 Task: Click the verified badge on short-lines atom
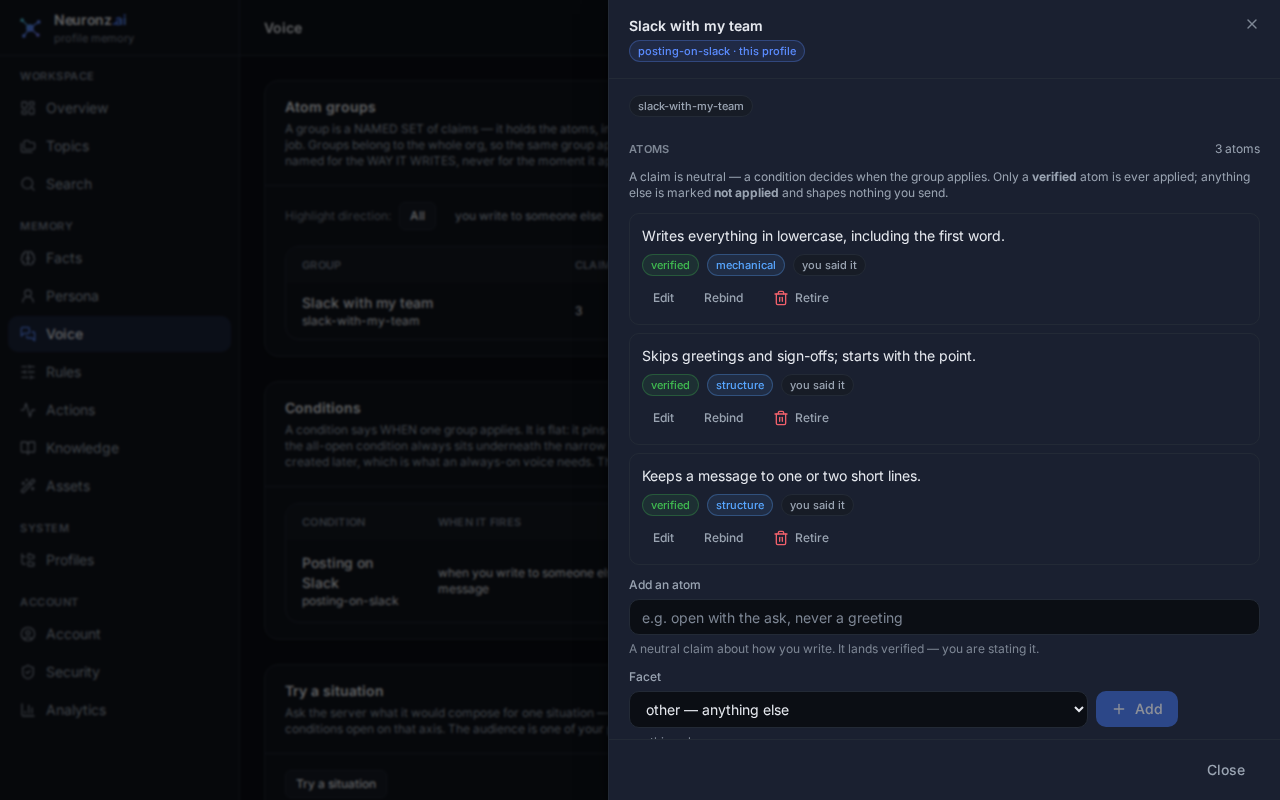click(670, 505)
